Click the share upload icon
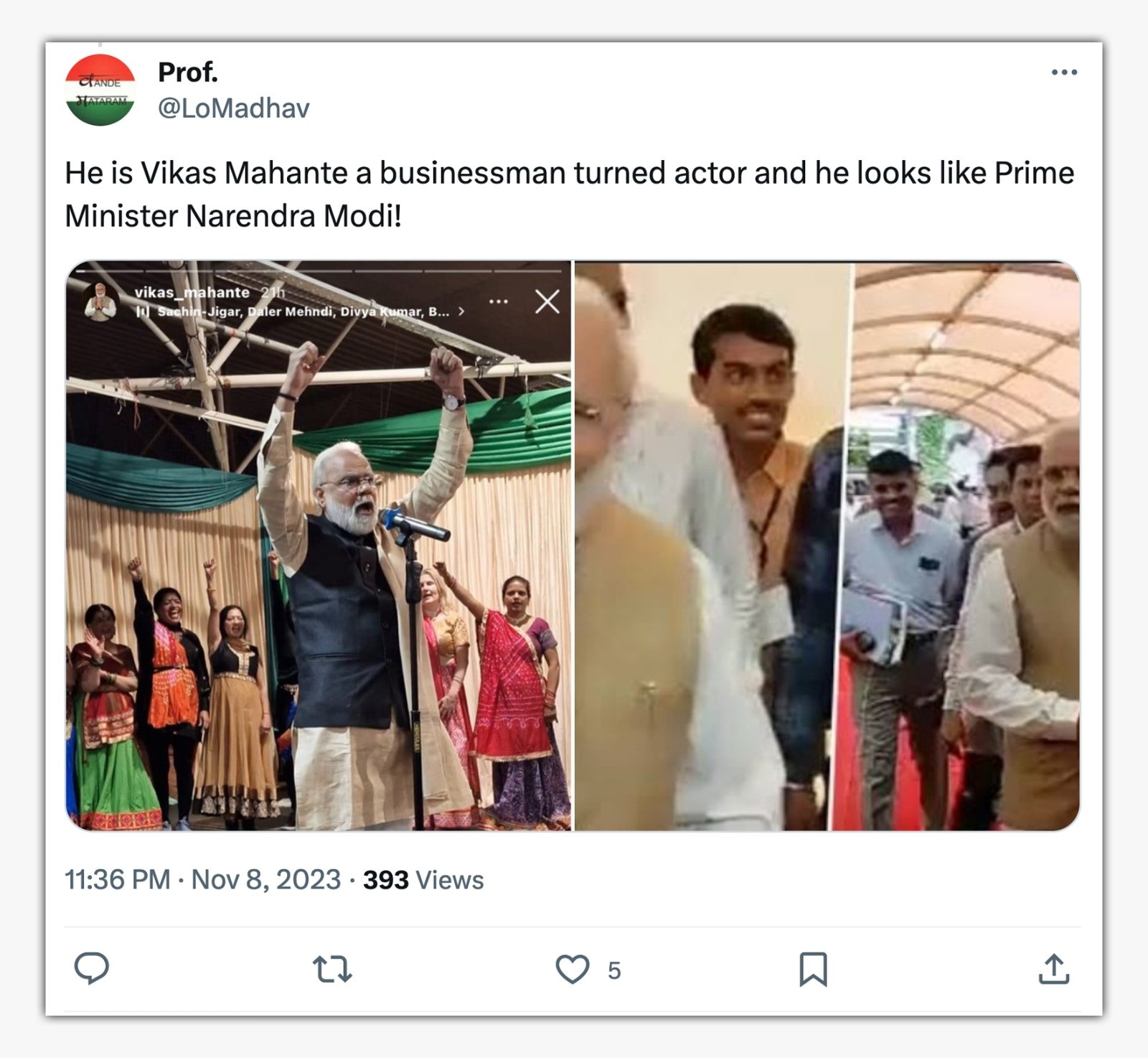 click(1053, 969)
